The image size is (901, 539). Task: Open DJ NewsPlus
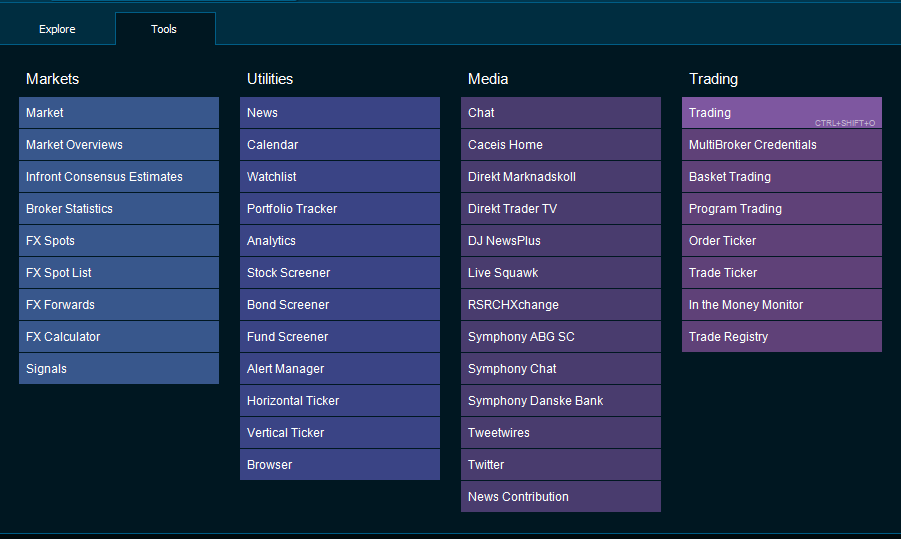(561, 241)
